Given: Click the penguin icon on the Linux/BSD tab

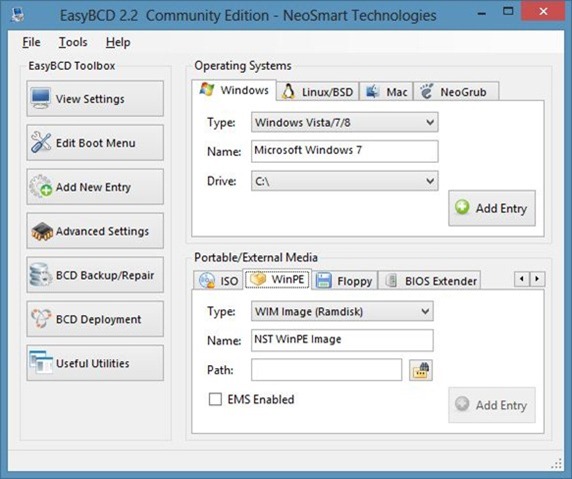Looking at the screenshot, I should coord(288,92).
